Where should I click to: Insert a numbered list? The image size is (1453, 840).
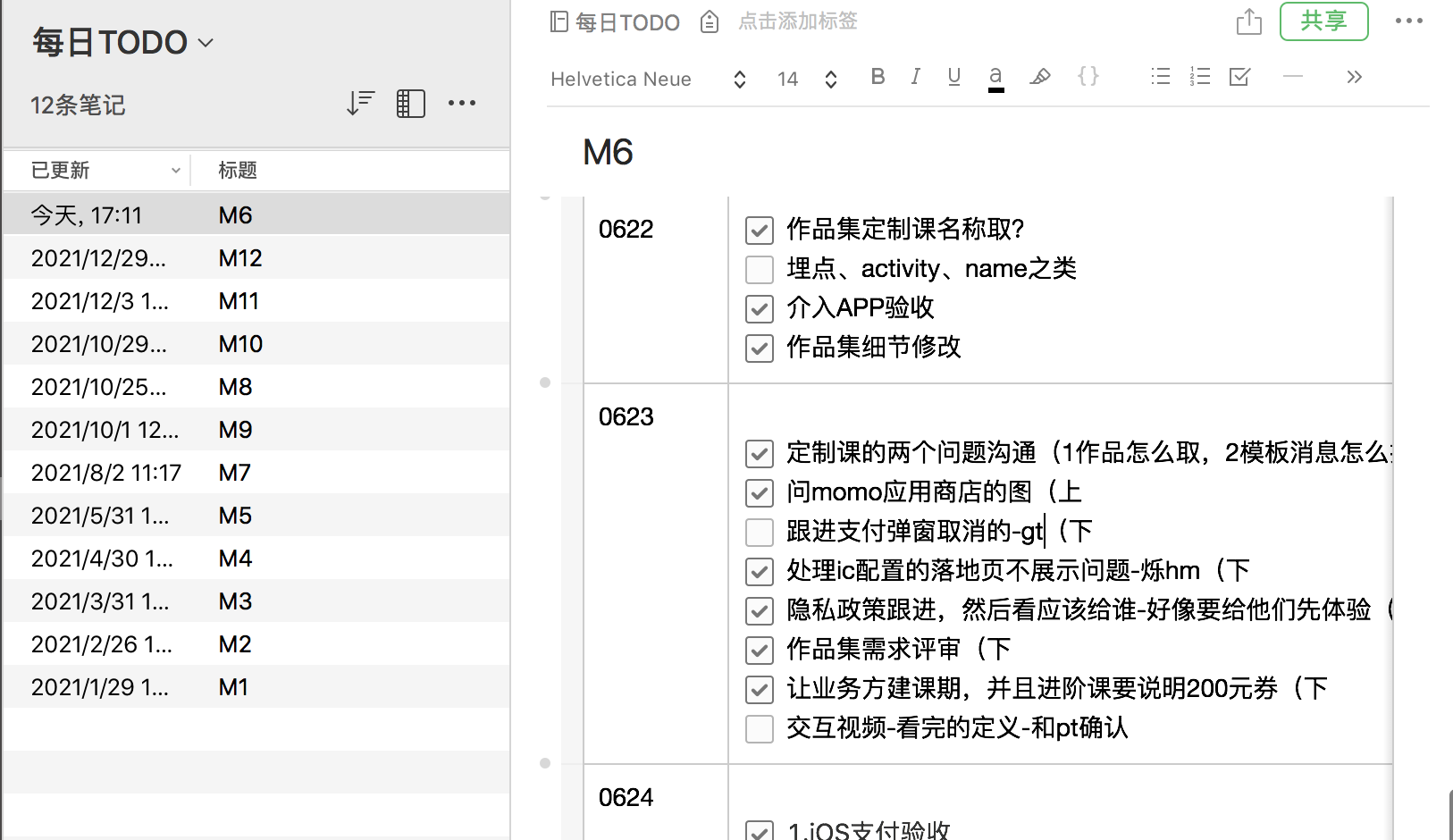pyautogui.click(x=1200, y=77)
